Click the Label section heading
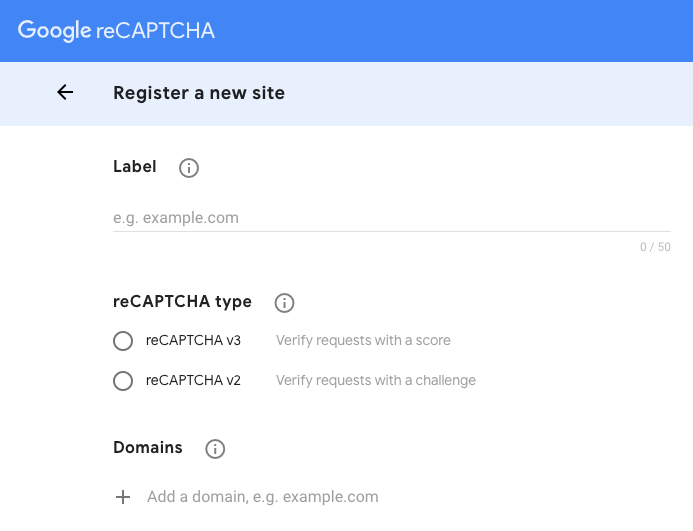Viewport: 693px width, 531px height. coord(135,167)
